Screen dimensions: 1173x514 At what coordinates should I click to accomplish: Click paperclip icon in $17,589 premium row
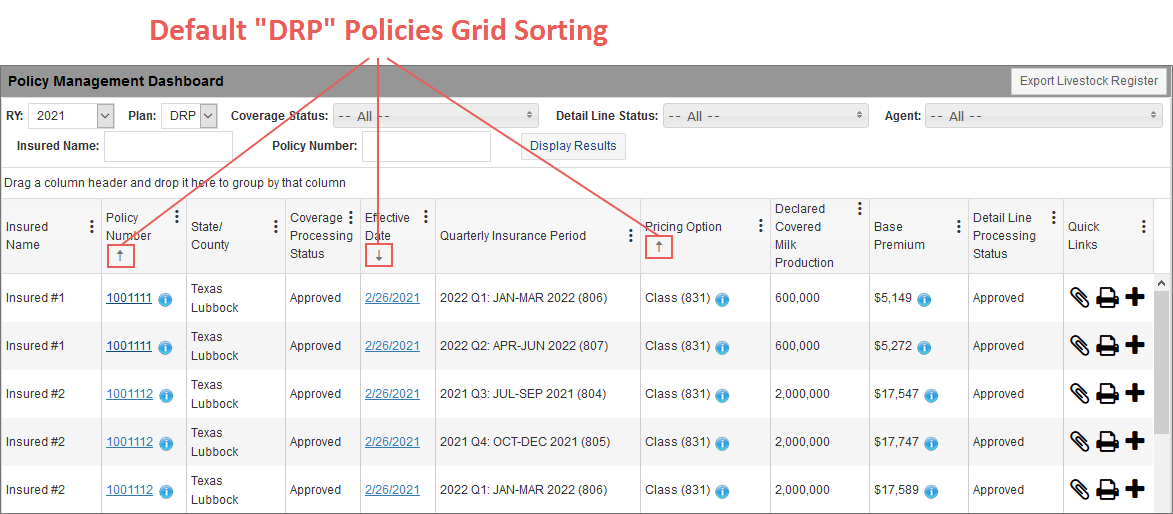tap(1079, 490)
